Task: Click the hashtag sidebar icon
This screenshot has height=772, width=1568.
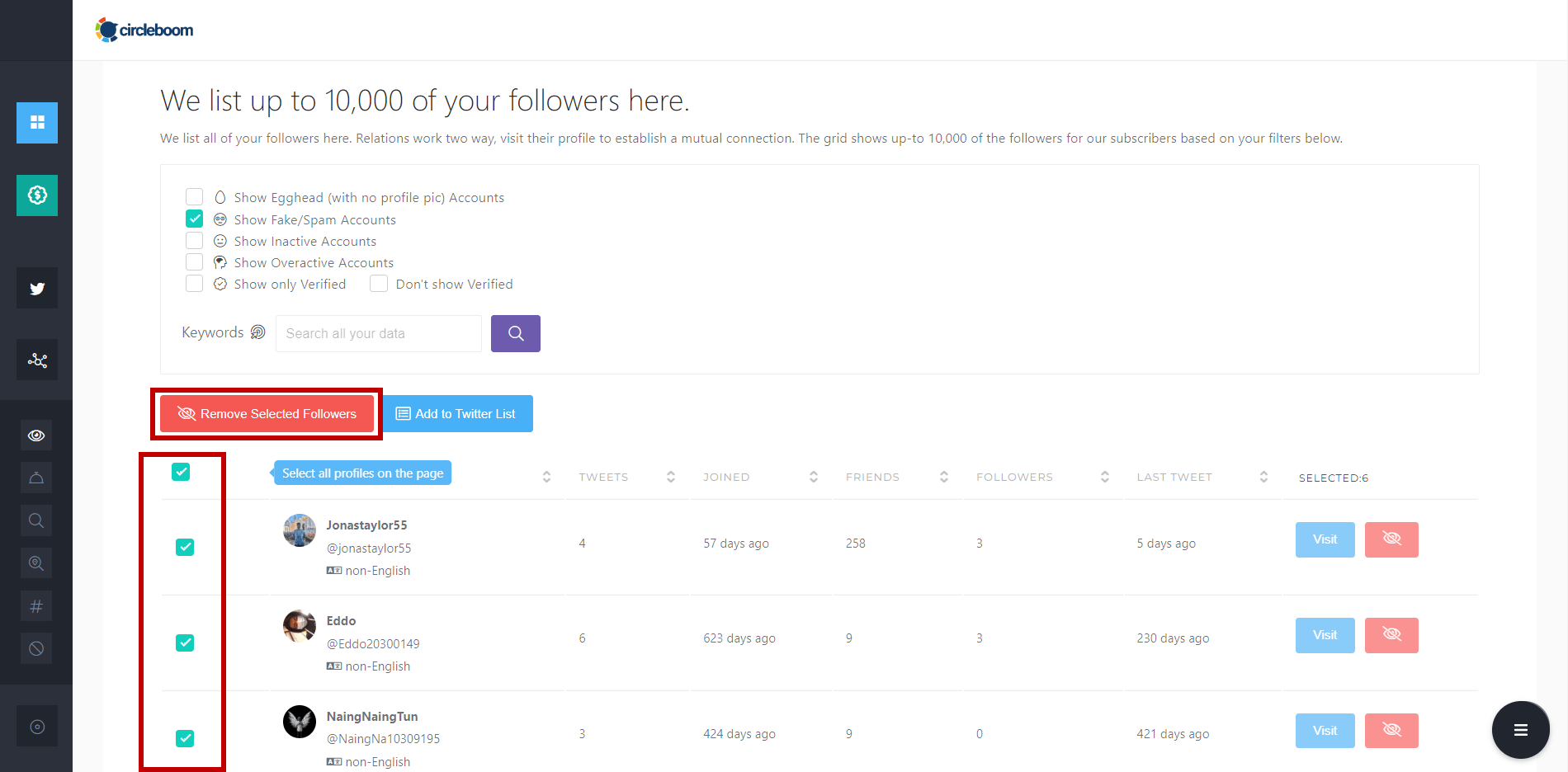Action: pyautogui.click(x=36, y=605)
